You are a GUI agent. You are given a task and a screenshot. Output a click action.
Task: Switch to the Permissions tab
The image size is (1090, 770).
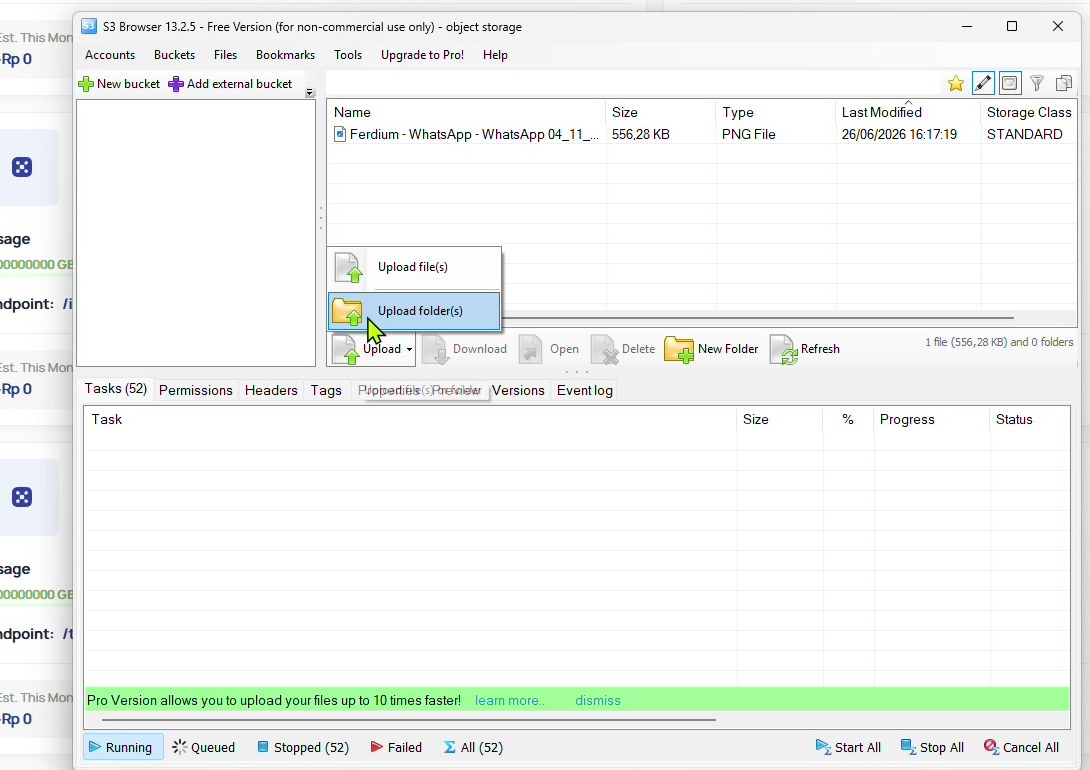195,391
